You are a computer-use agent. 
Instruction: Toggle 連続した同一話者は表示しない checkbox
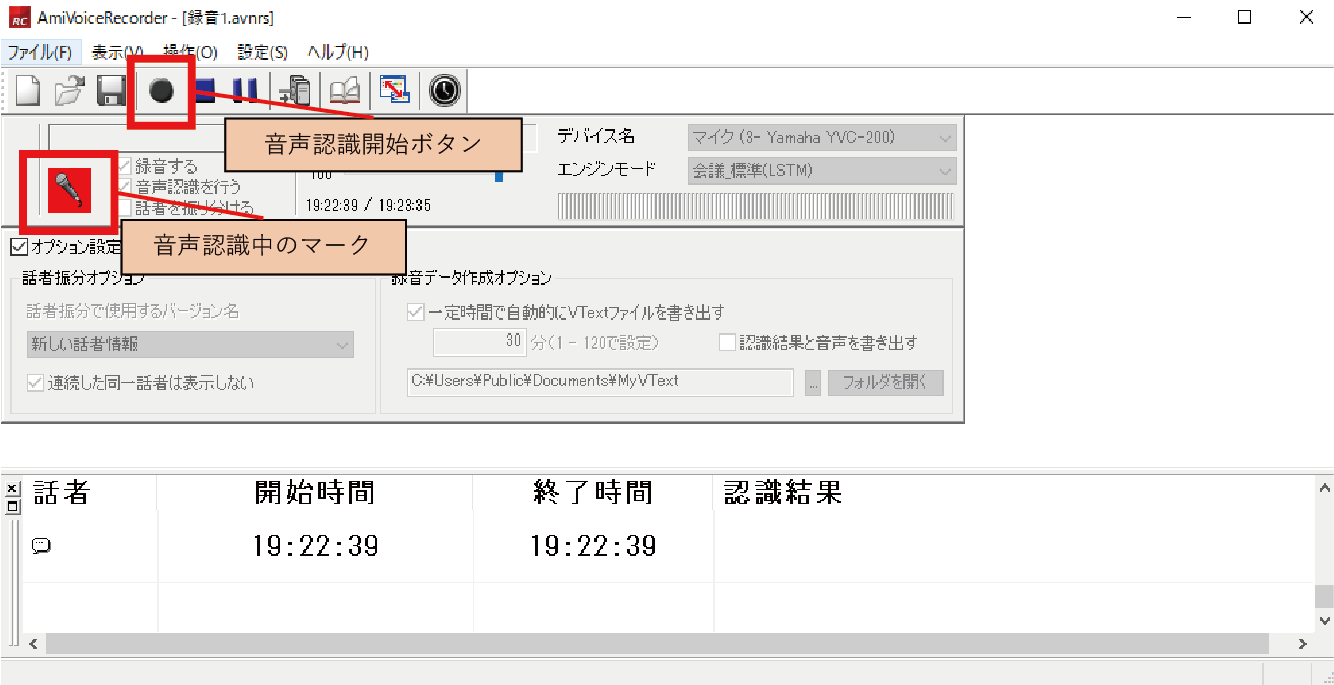[x=36, y=383]
